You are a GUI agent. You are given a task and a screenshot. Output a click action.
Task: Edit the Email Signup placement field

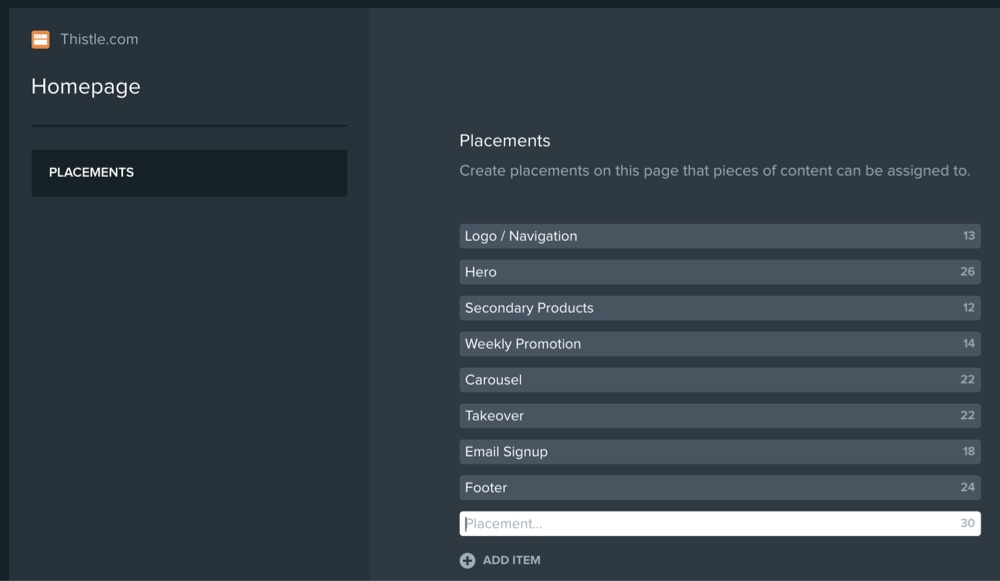point(720,452)
